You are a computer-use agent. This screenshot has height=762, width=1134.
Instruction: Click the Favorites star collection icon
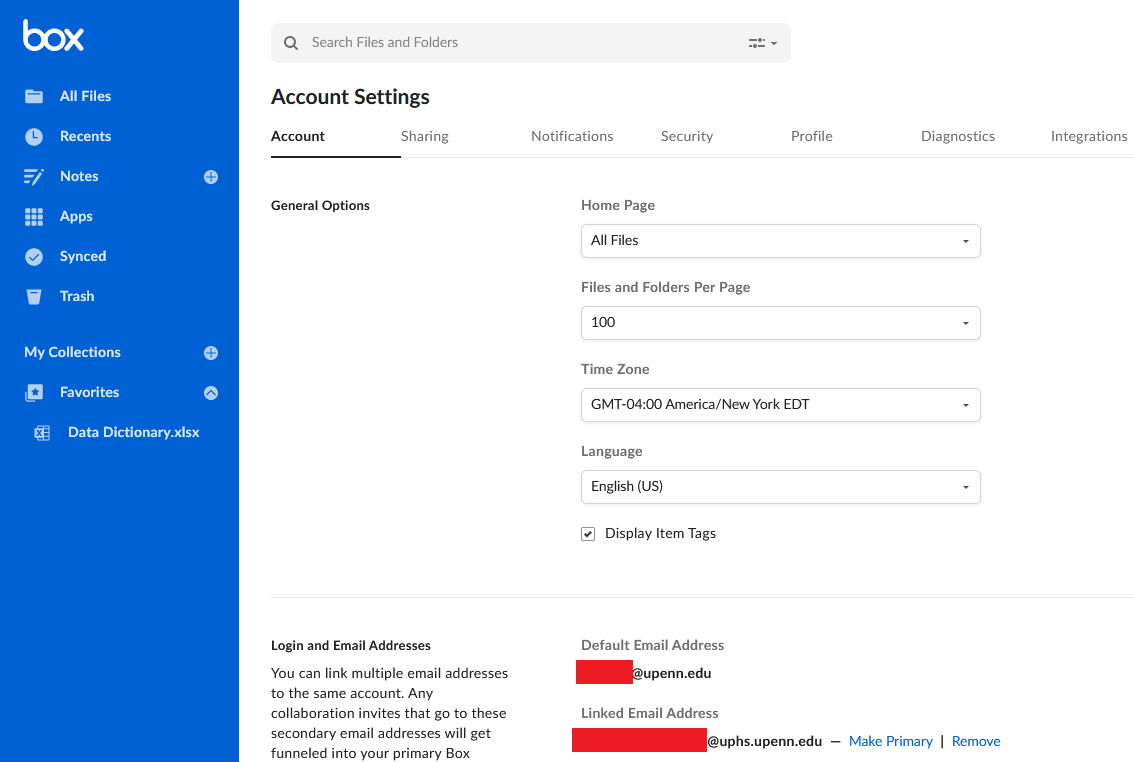point(34,393)
